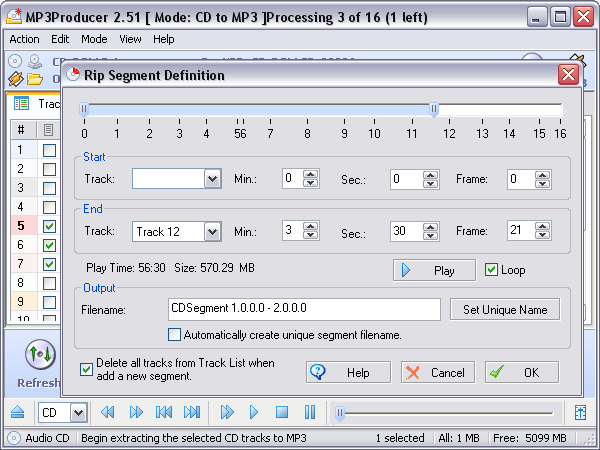This screenshot has height=450, width=600.
Task: Skip to previous track button
Action: 164,412
